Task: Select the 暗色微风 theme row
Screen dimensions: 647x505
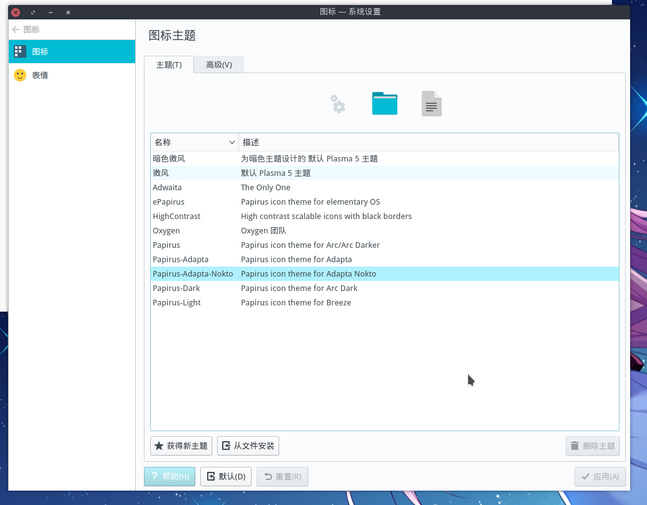Action: coord(385,158)
